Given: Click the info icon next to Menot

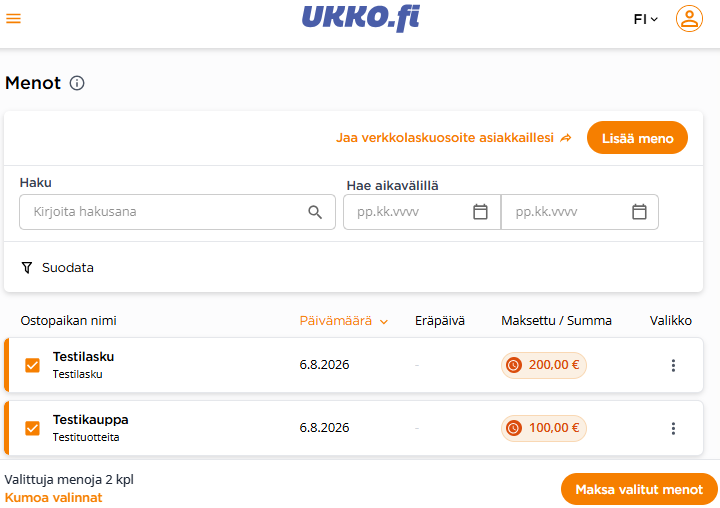Looking at the screenshot, I should [77, 83].
